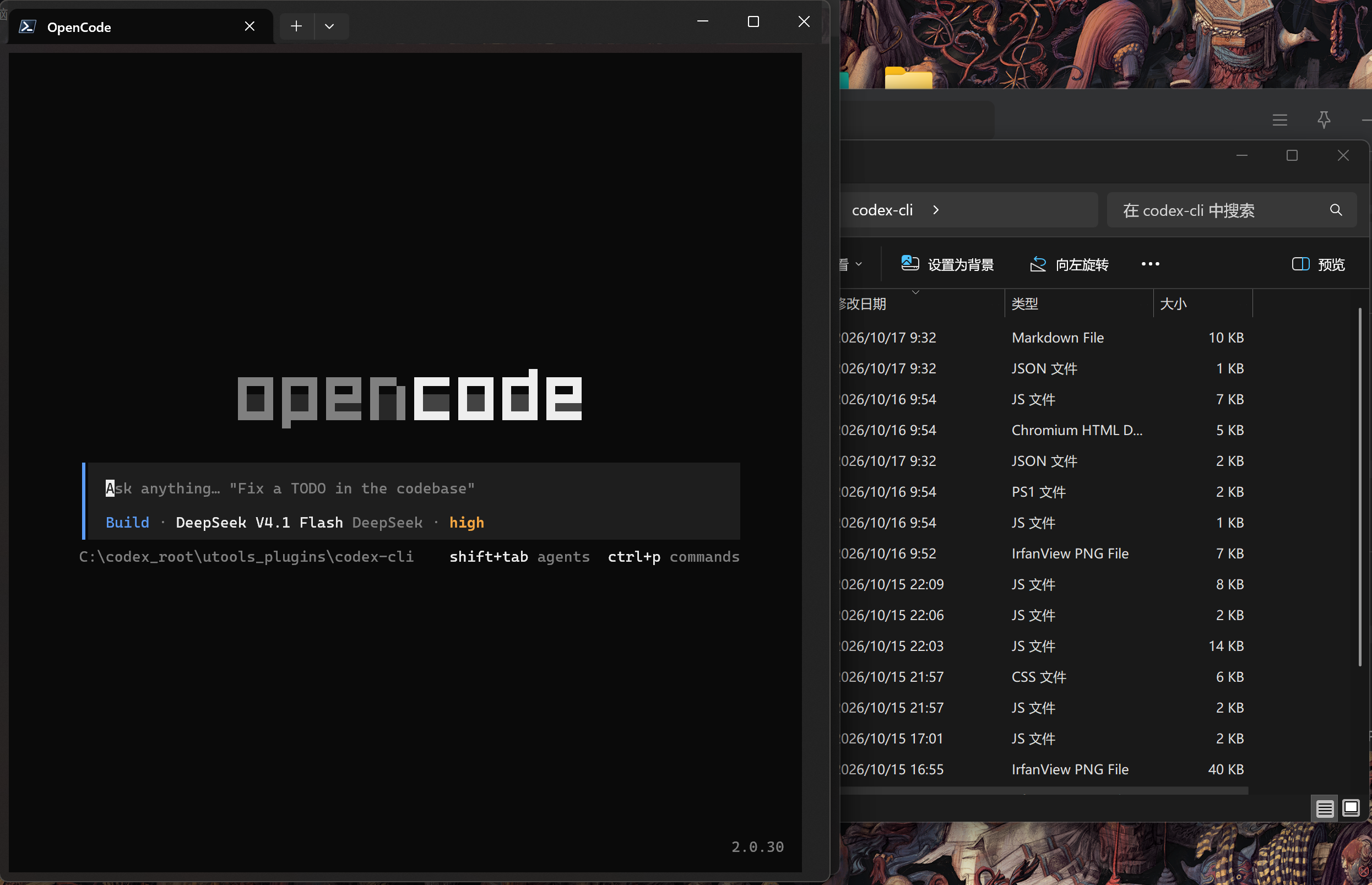Click the rotate left icon button
The image size is (1372, 885).
point(1069,264)
